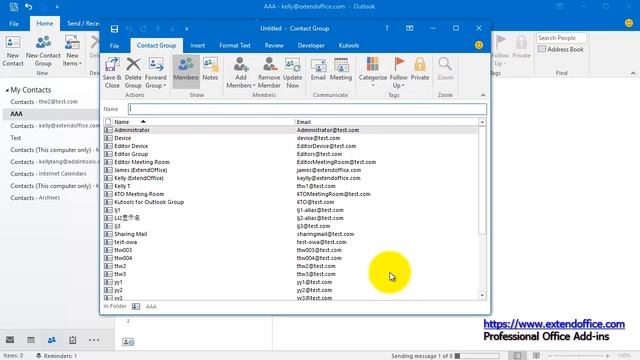This screenshot has height=360, width=640.
Task: Click New Contact Group in Outlook ribbon
Action: click(43, 51)
